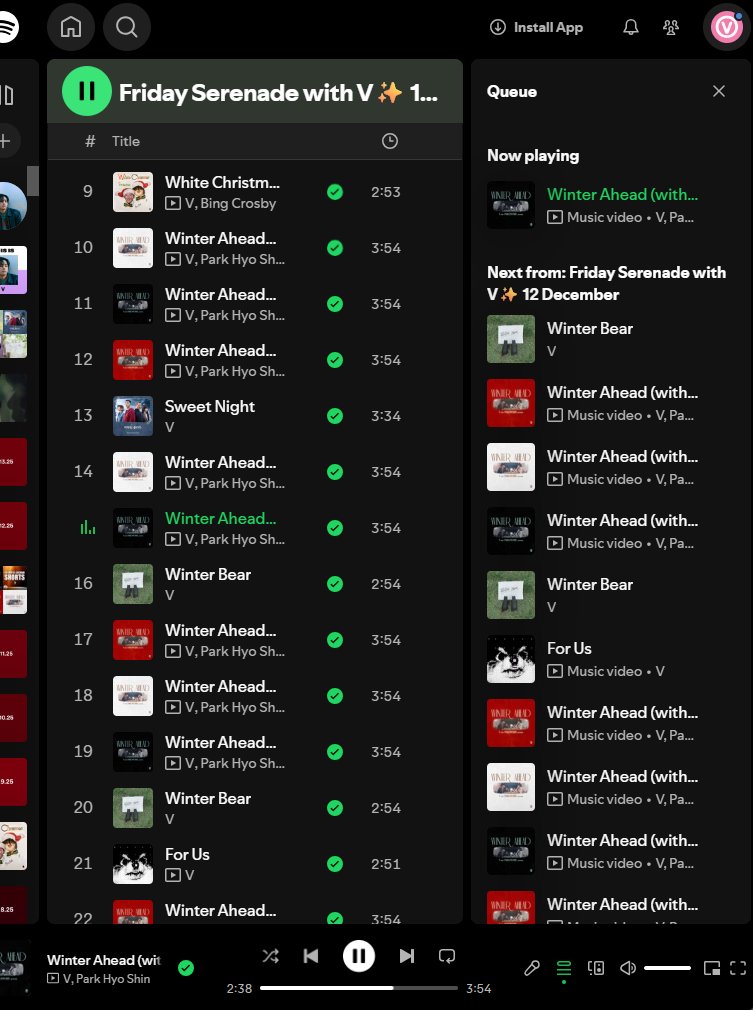Click the create plus button in sidebar
Image resolution: width=753 pixels, height=1010 pixels.
coord(5,140)
